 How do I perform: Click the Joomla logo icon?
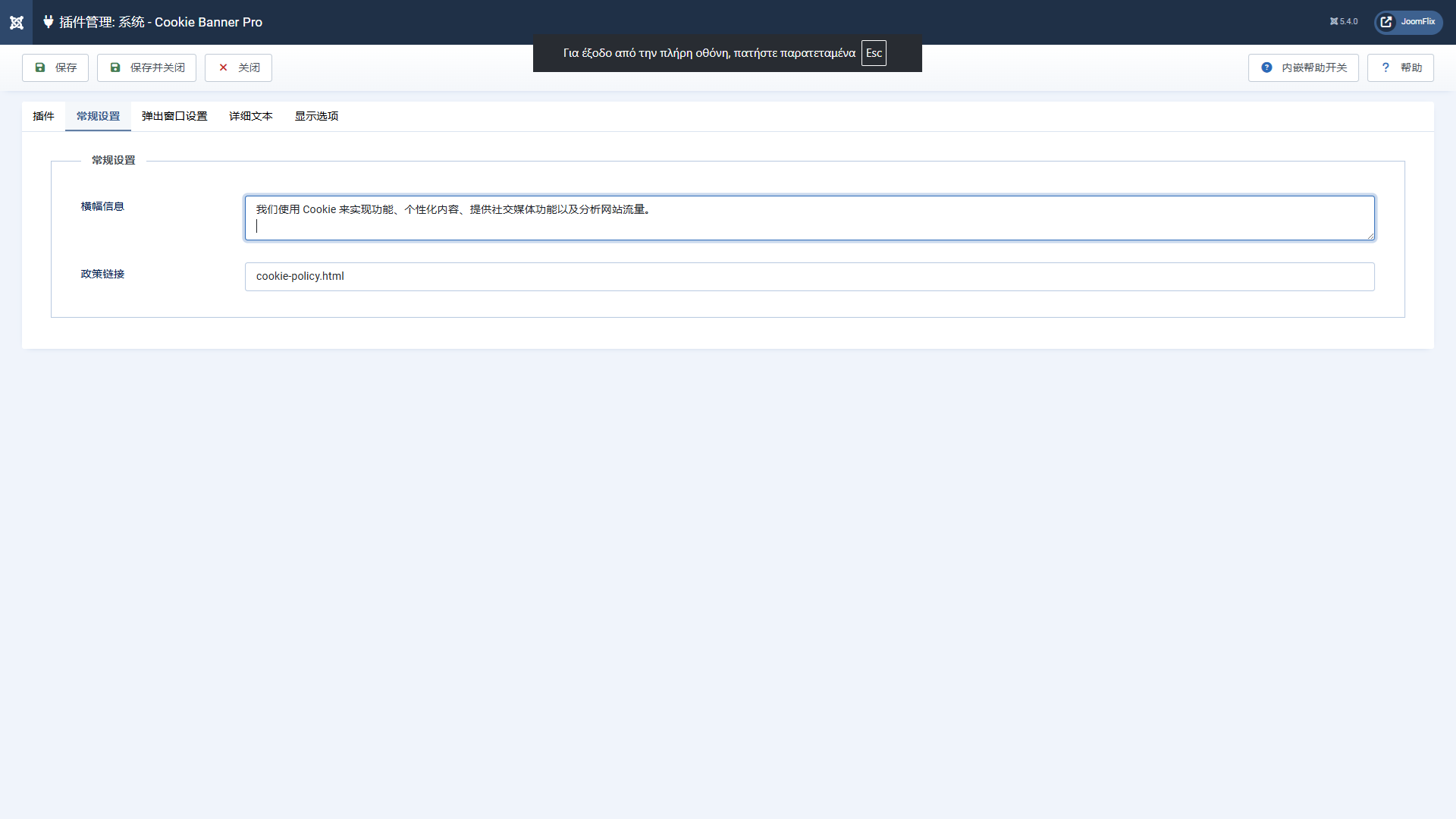[x=16, y=22]
